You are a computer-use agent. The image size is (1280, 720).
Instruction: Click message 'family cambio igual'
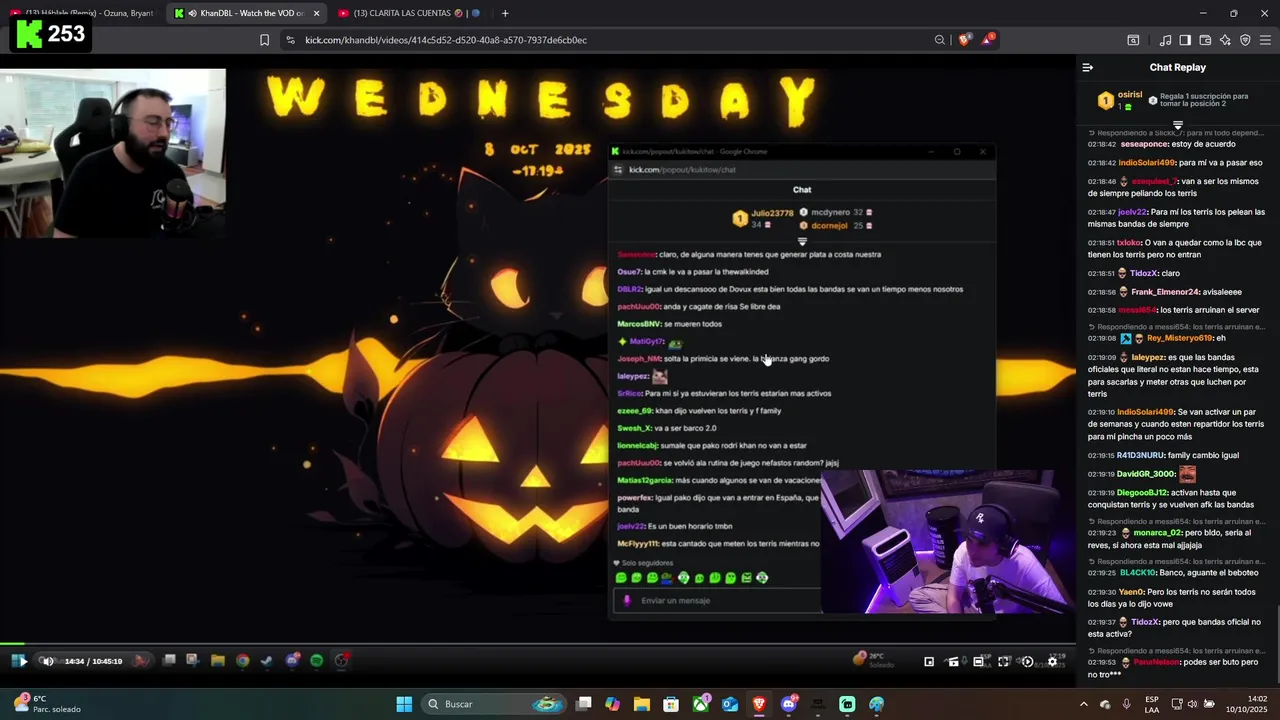pos(1204,455)
